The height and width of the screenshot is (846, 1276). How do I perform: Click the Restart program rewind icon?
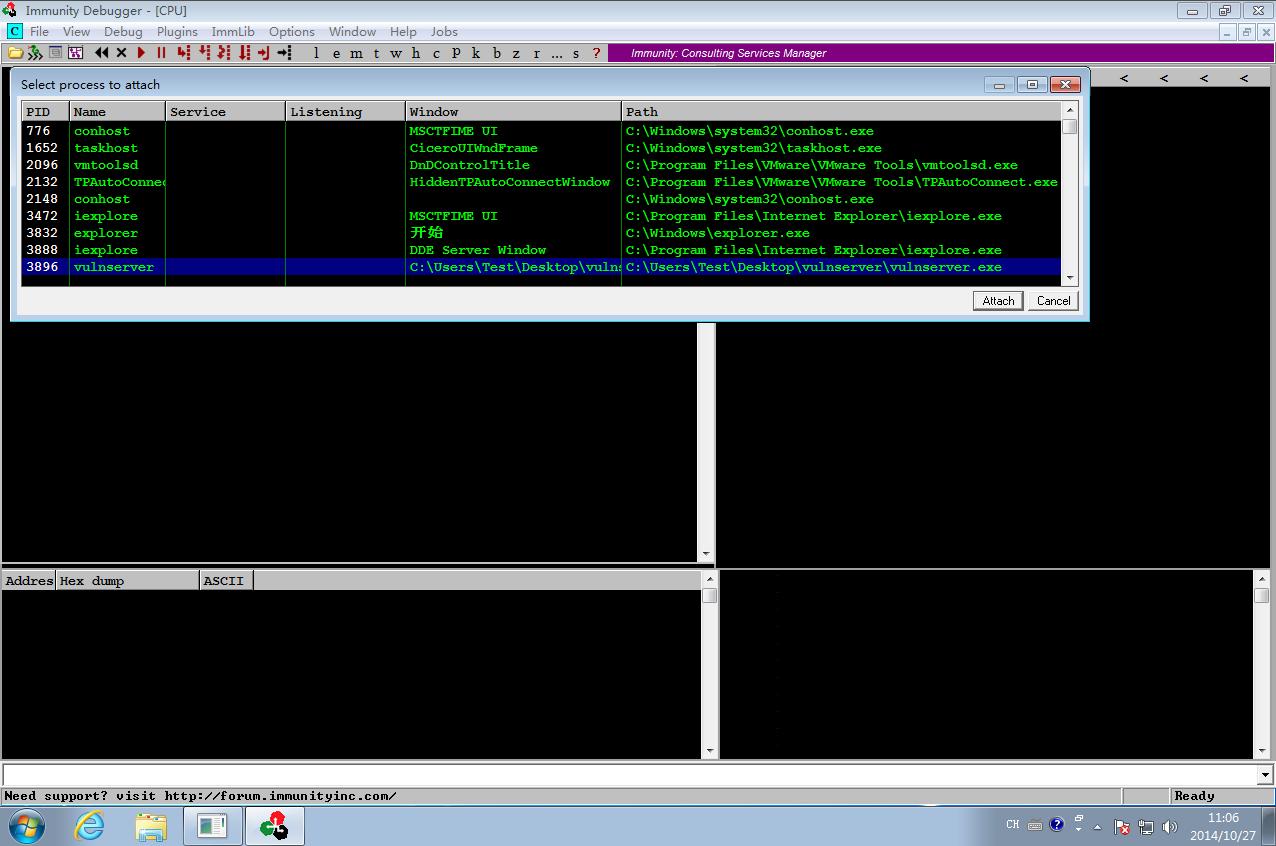(102, 53)
